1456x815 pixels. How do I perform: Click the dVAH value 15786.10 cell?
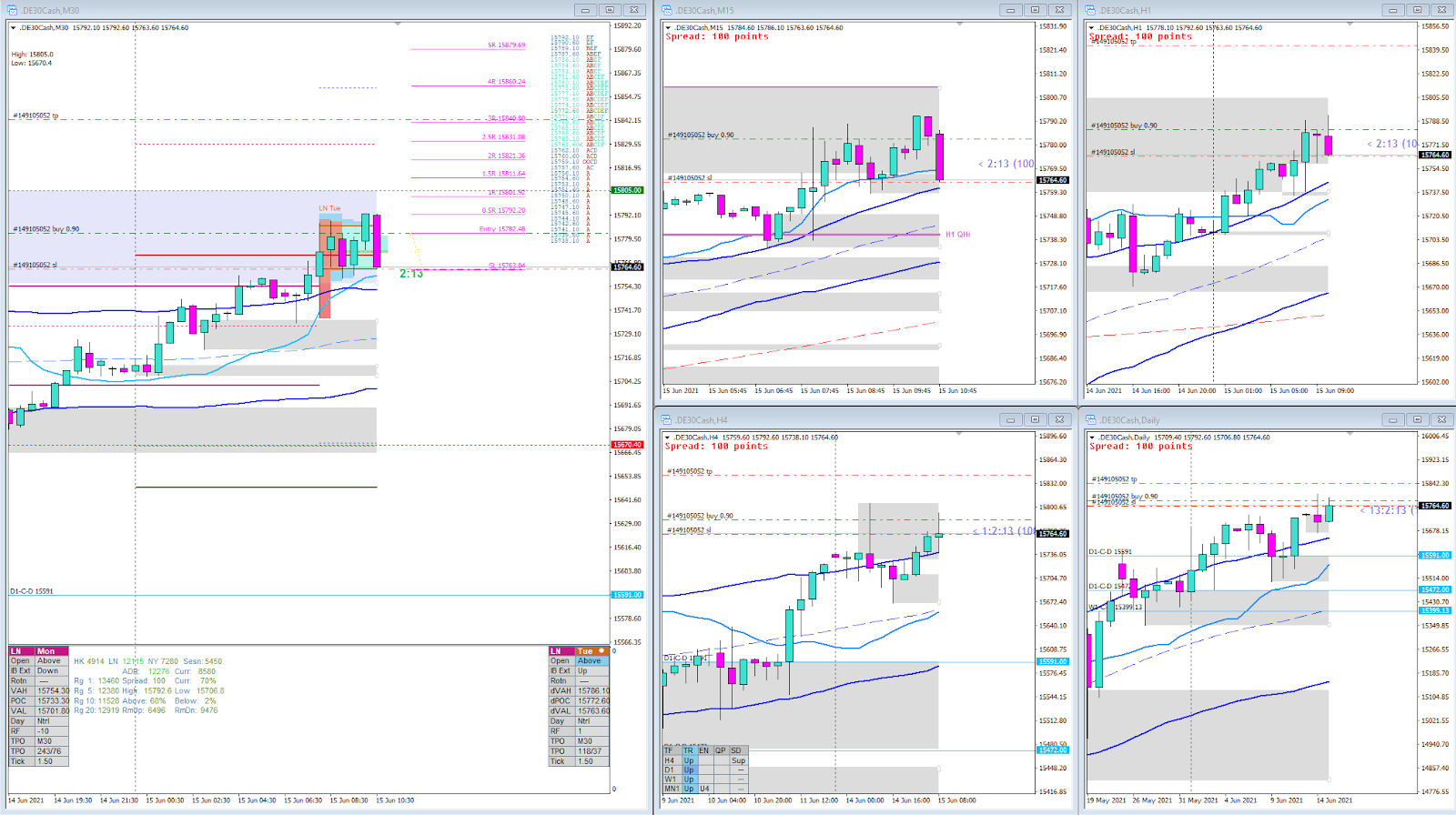tap(592, 691)
